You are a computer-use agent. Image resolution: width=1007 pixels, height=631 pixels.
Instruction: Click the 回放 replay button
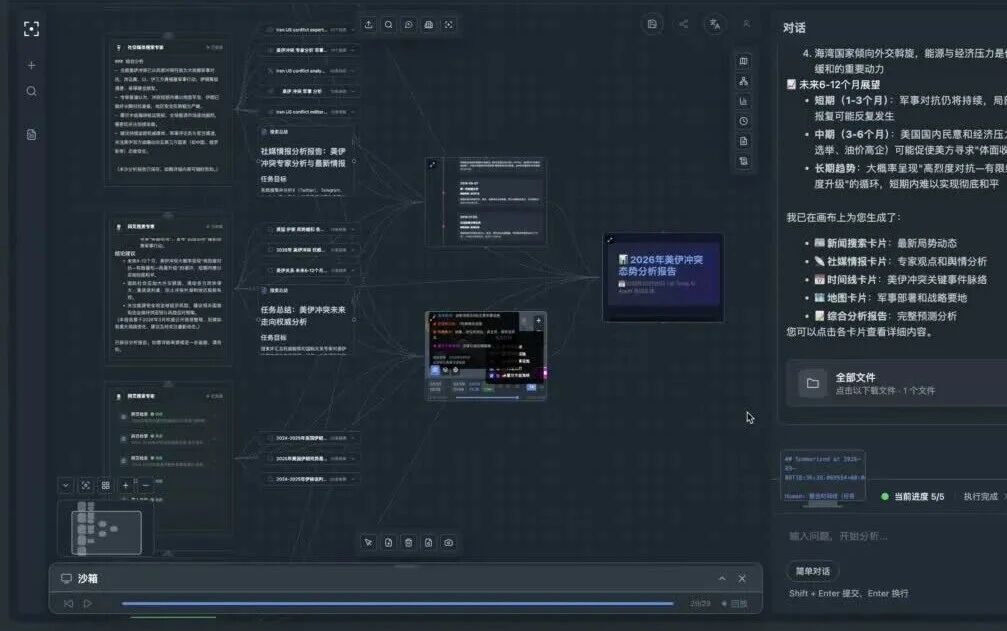point(735,603)
